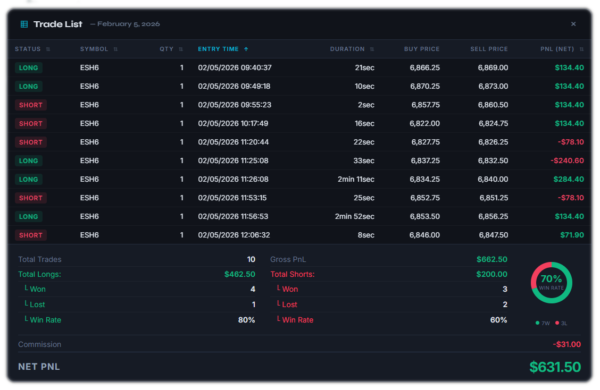Select SHORT badge of 10:17:49 trade
The image size is (600, 390).
31,124
